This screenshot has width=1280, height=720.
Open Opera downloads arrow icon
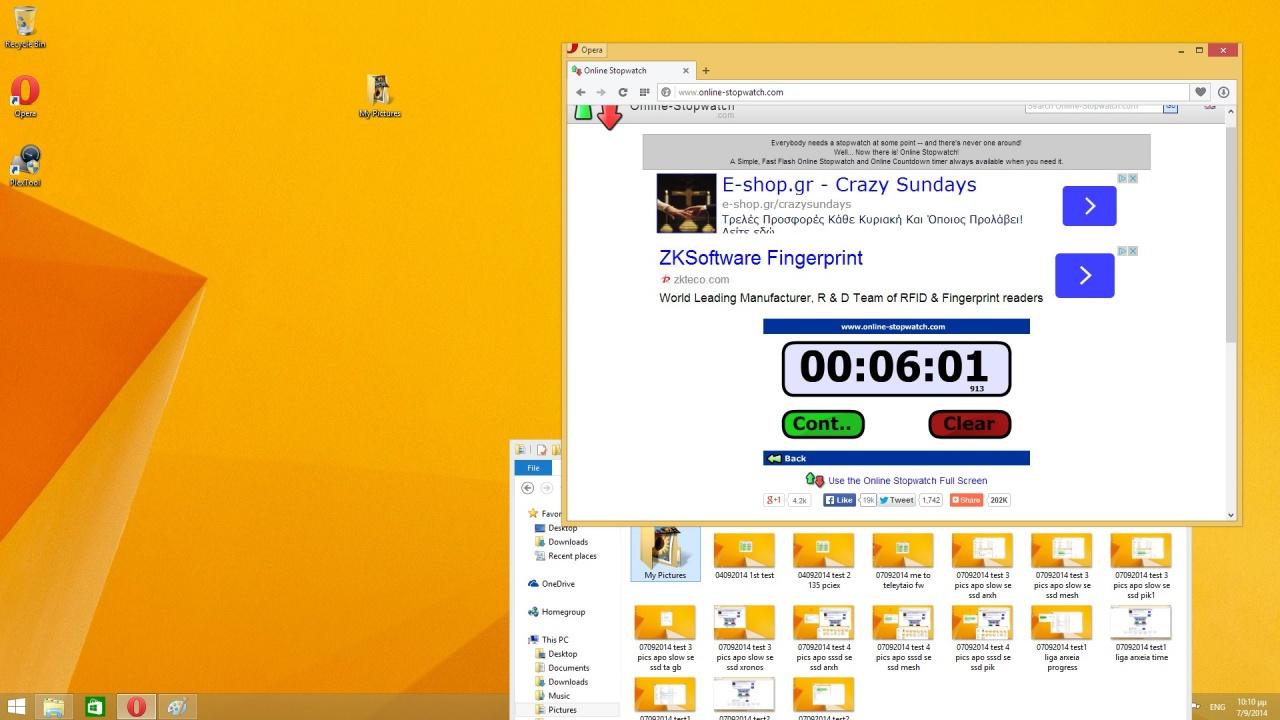tap(1223, 92)
